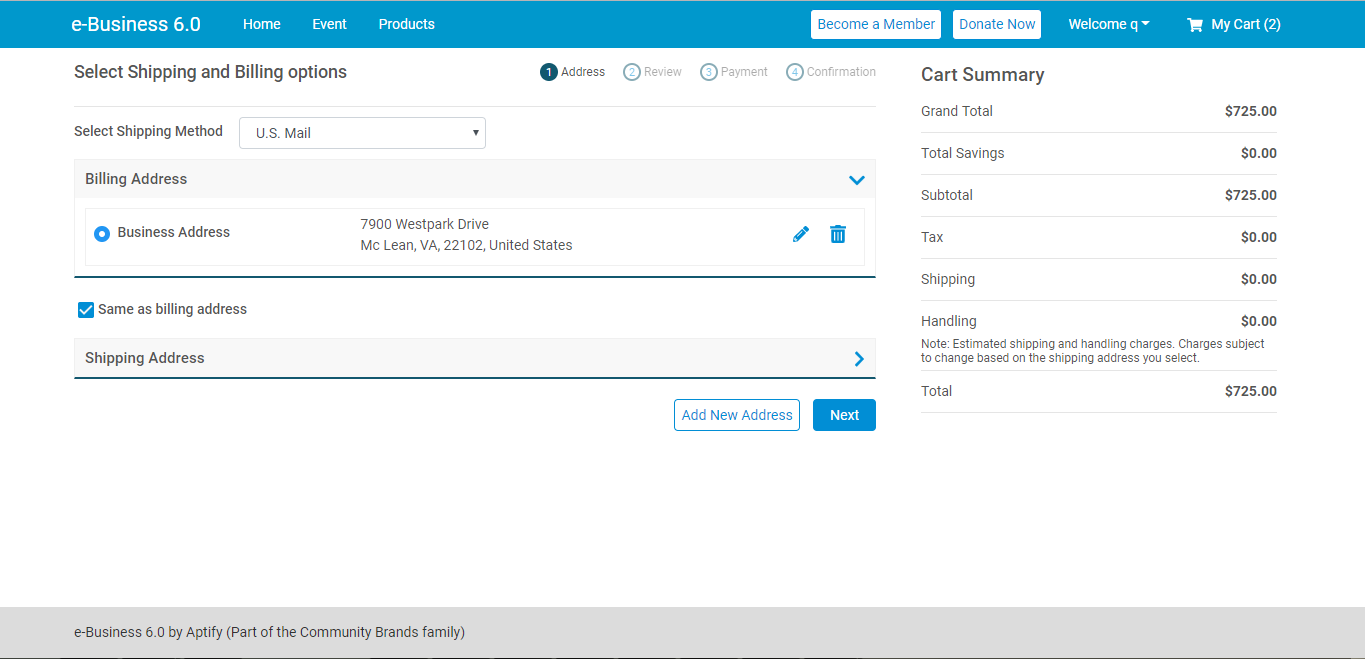Click the final Total $725.00 amount
Viewport: 1365px width, 659px height.
(1251, 391)
